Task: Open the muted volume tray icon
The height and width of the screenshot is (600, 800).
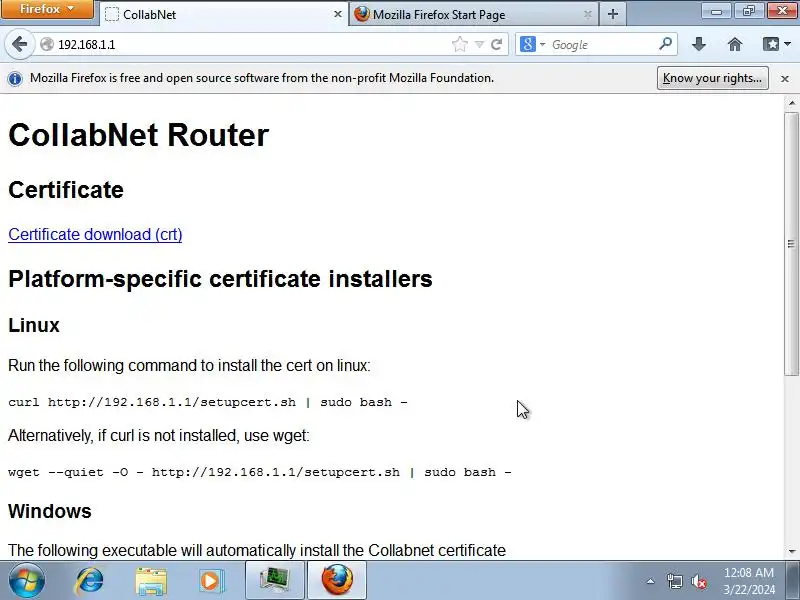Action: pyautogui.click(x=698, y=581)
